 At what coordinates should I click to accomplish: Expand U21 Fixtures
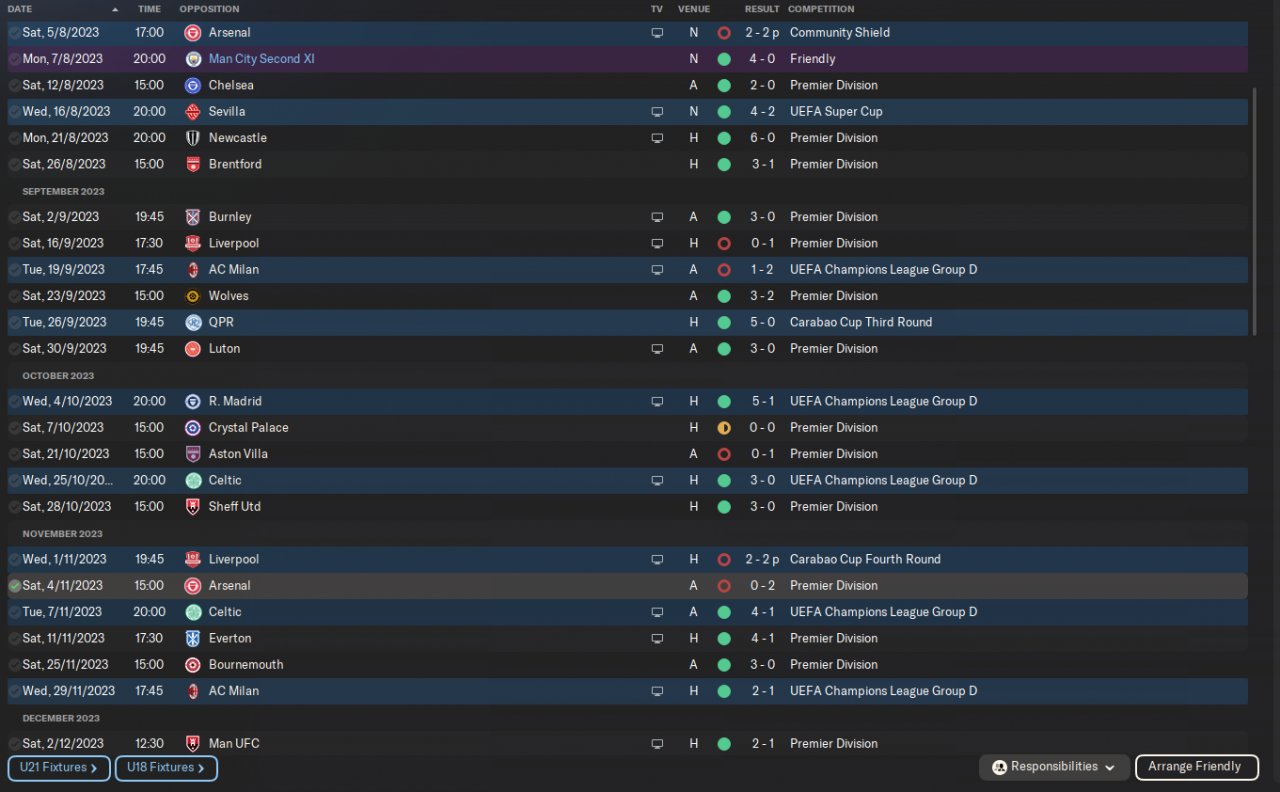point(59,768)
